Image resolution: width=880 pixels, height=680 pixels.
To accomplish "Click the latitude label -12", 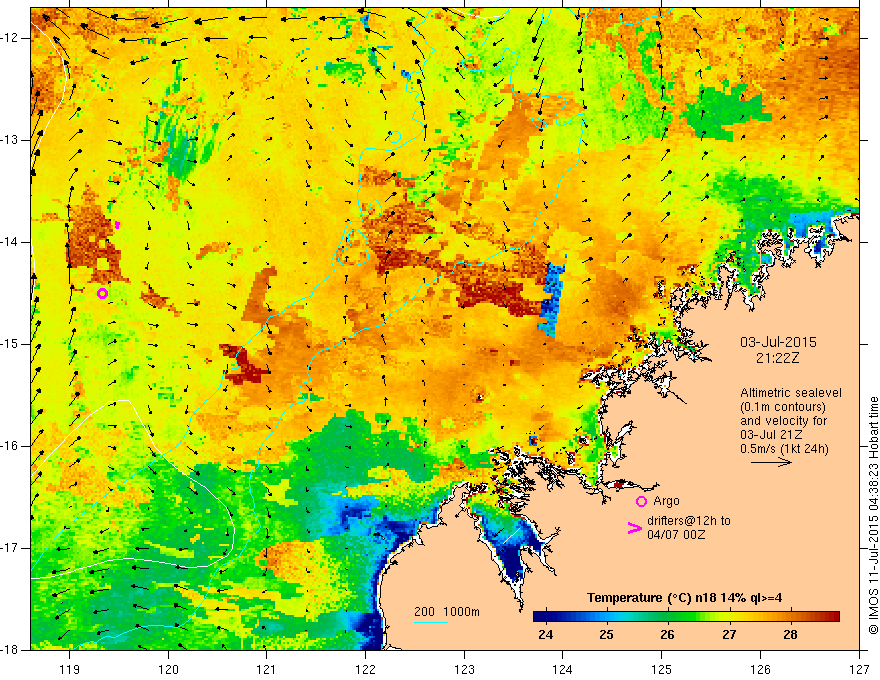I will pyautogui.click(x=10, y=38).
